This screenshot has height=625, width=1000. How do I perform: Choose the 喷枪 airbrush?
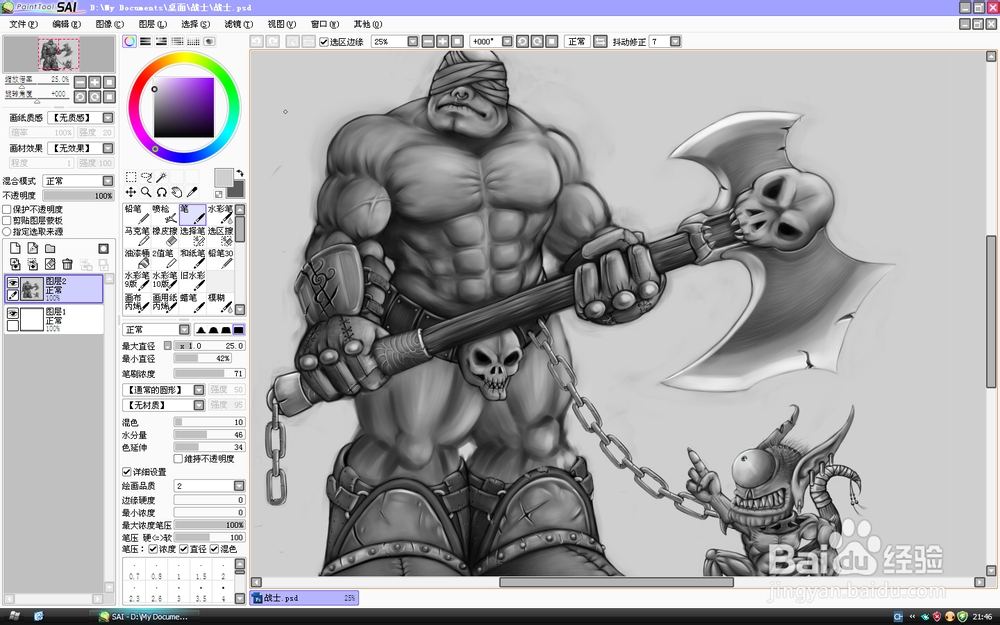pos(165,214)
